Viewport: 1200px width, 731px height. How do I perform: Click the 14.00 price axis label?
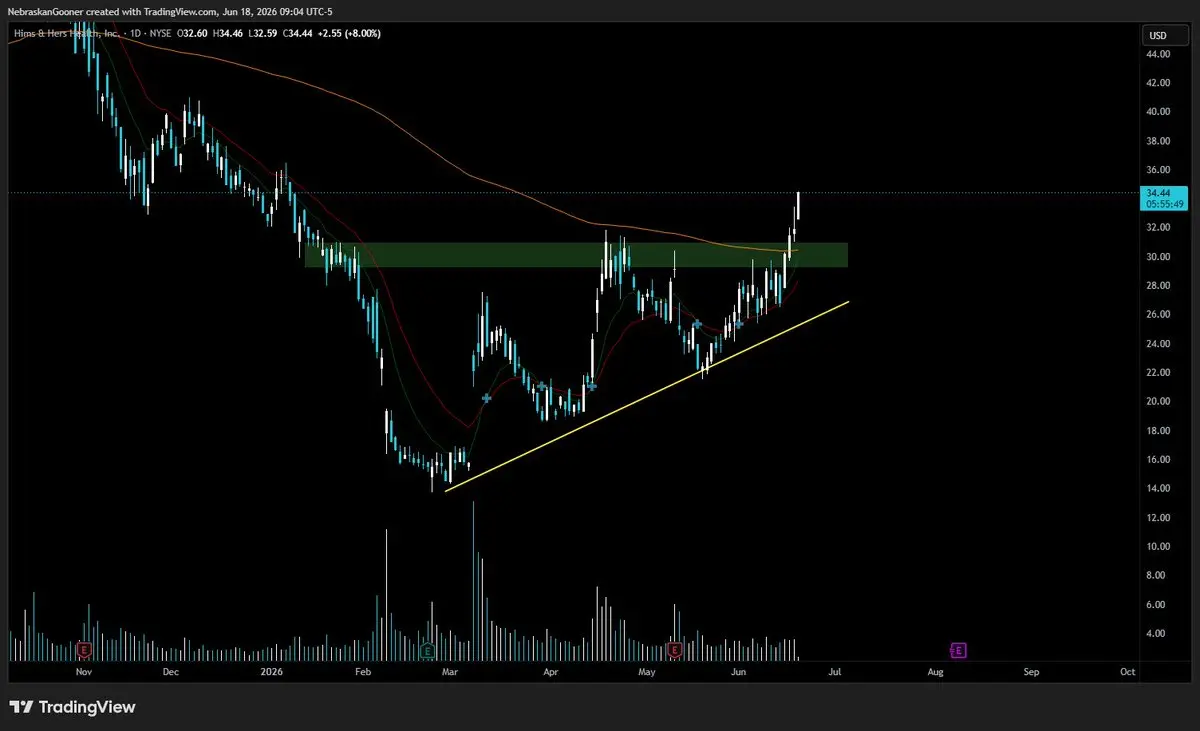click(1158, 489)
